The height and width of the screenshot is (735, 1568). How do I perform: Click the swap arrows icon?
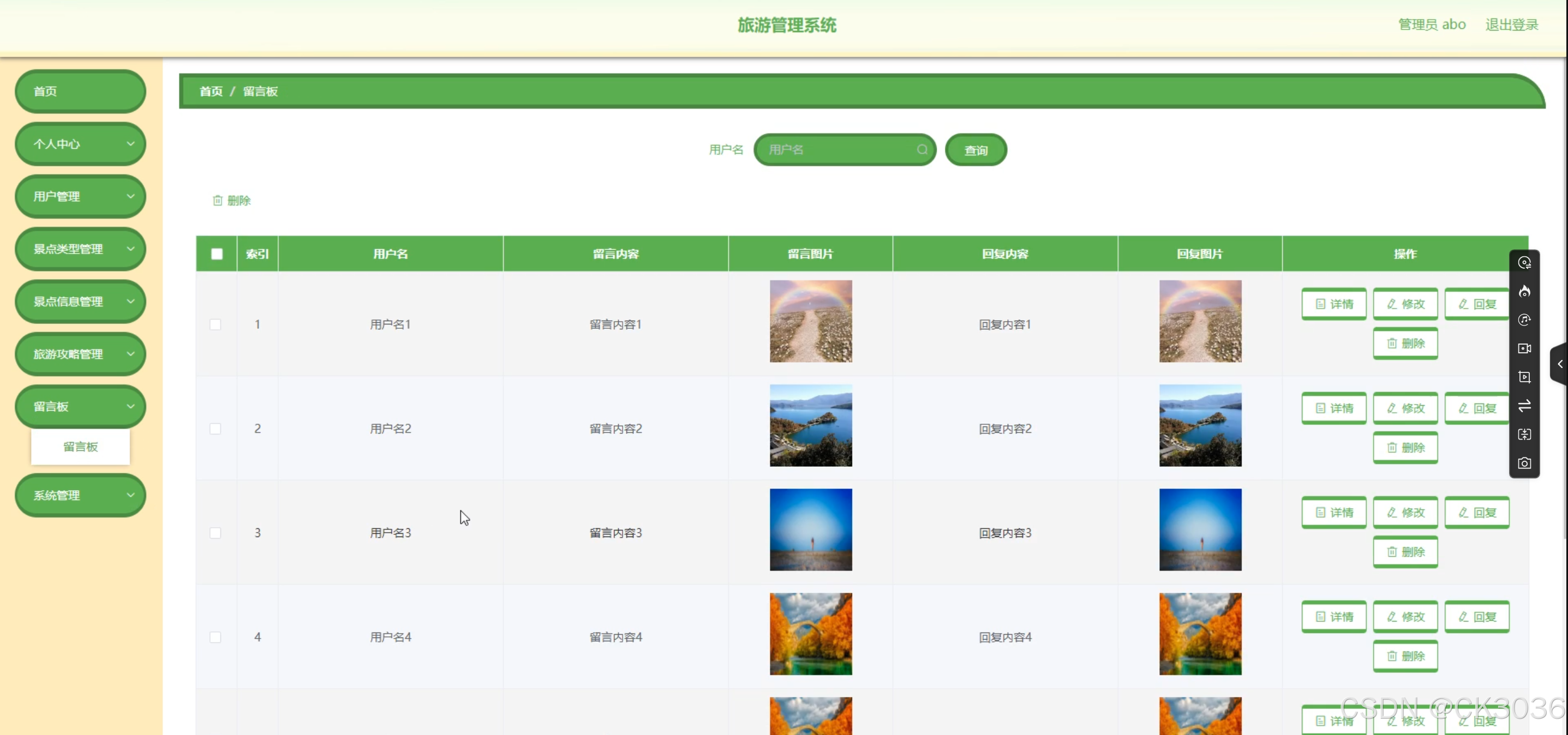pyautogui.click(x=1524, y=406)
